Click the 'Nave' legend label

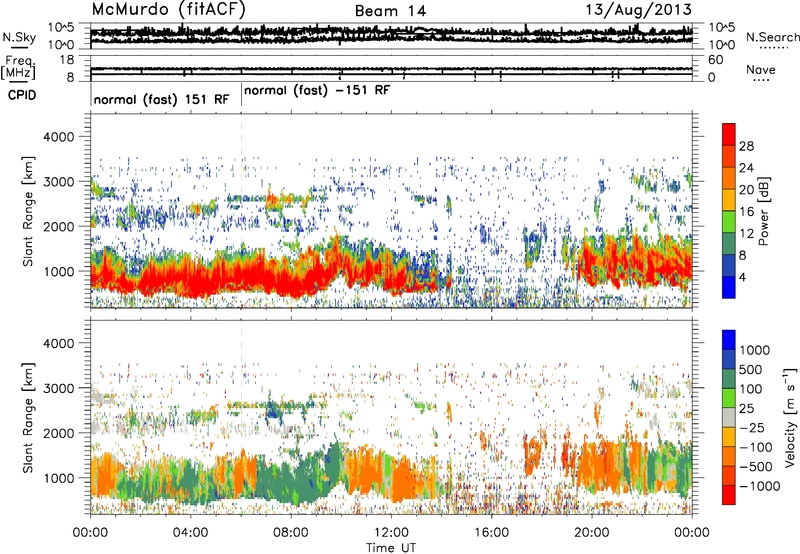tap(761, 70)
